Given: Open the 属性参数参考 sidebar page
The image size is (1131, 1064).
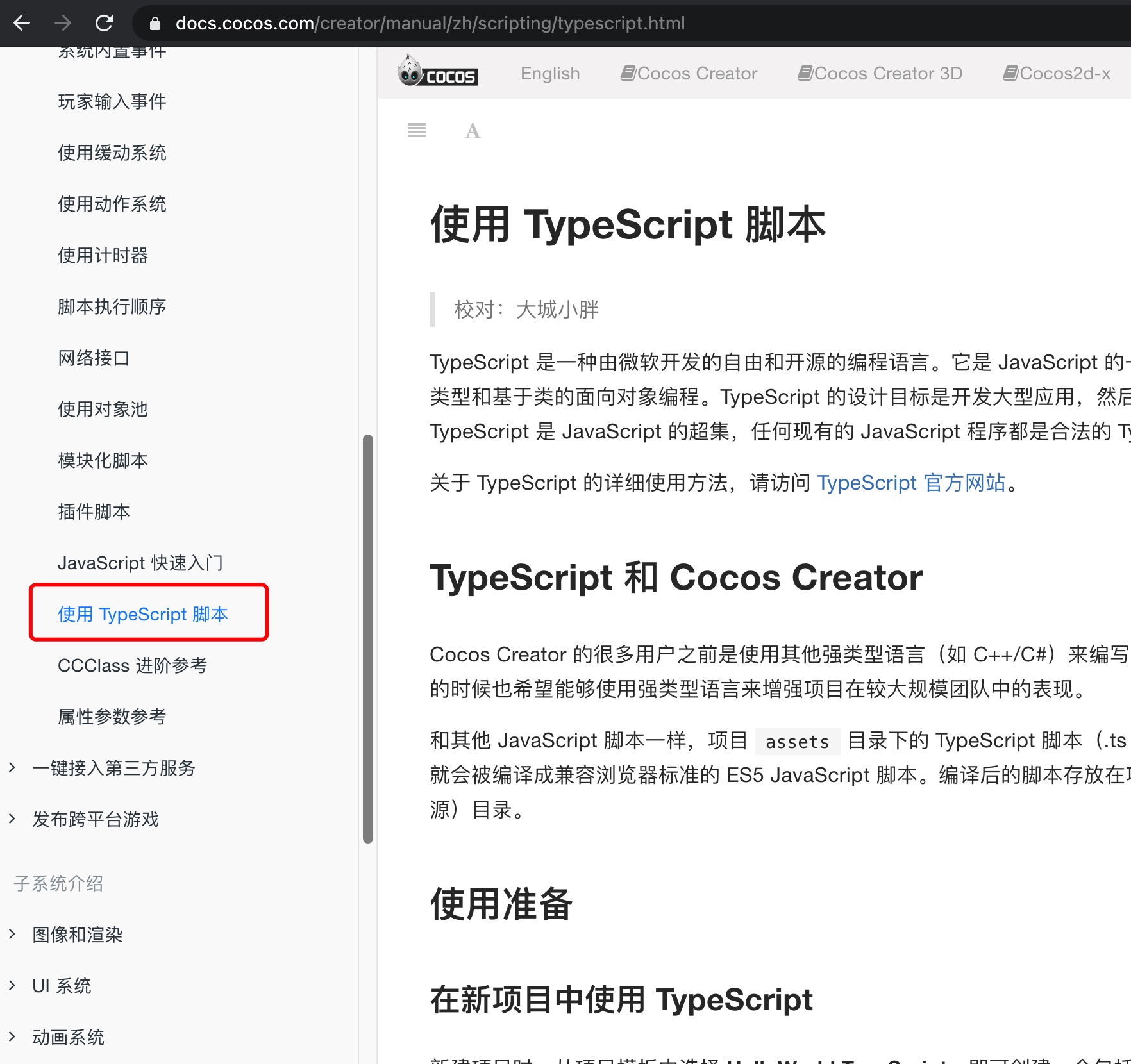Looking at the screenshot, I should [112, 717].
